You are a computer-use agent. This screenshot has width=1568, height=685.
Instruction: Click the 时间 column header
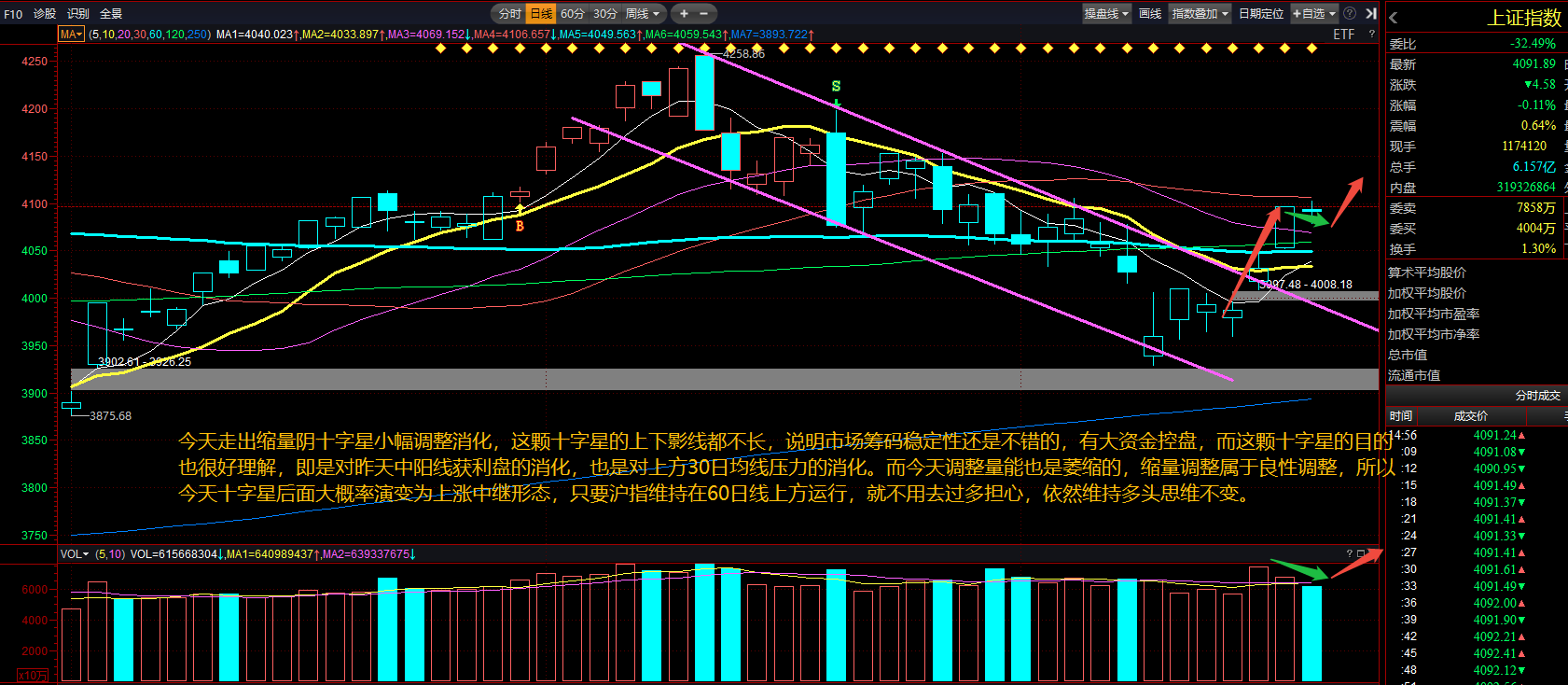pyautogui.click(x=1400, y=416)
